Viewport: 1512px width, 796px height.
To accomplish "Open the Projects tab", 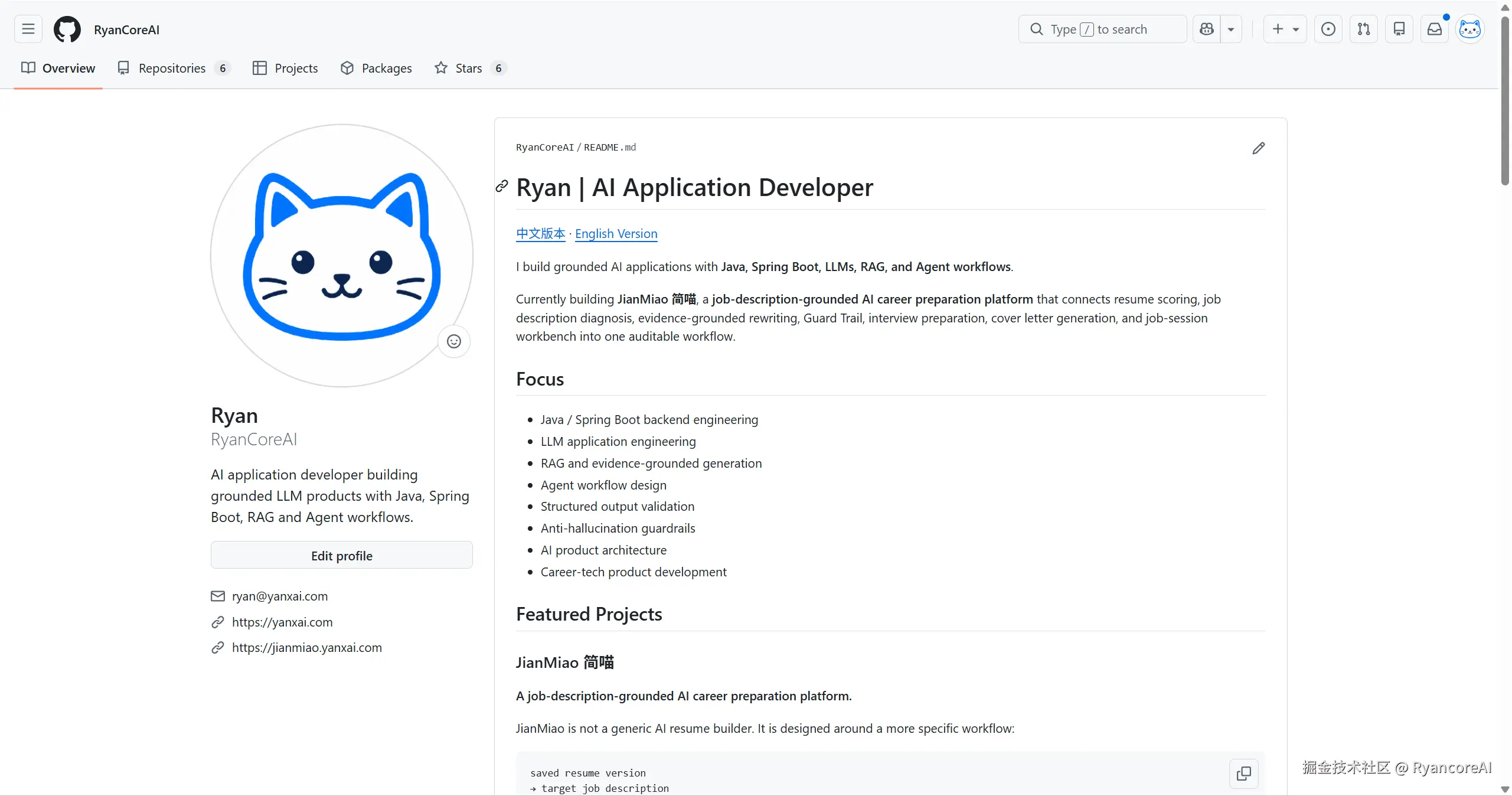I will [x=285, y=68].
